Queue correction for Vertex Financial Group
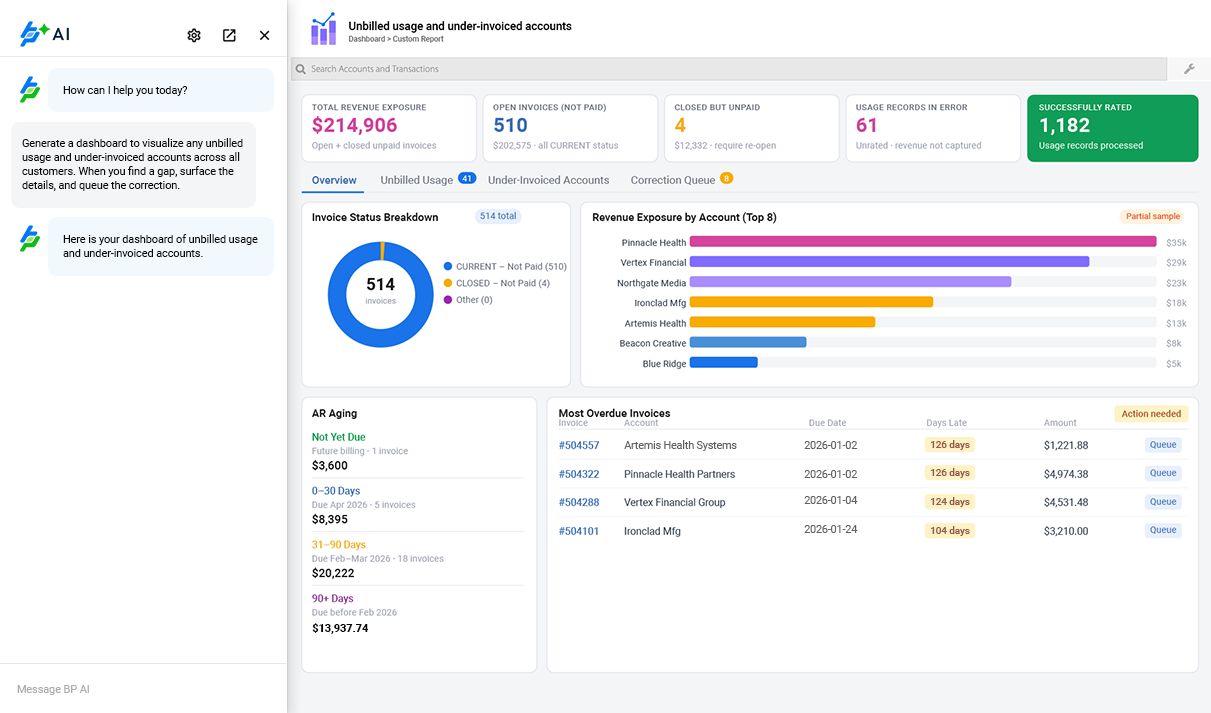1211x713 pixels. 1163,502
